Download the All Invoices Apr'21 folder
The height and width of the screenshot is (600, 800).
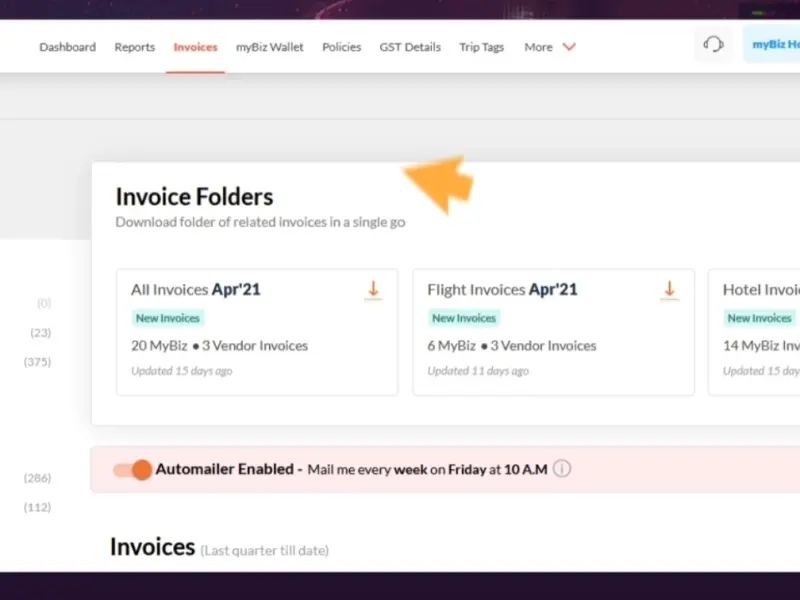373,290
